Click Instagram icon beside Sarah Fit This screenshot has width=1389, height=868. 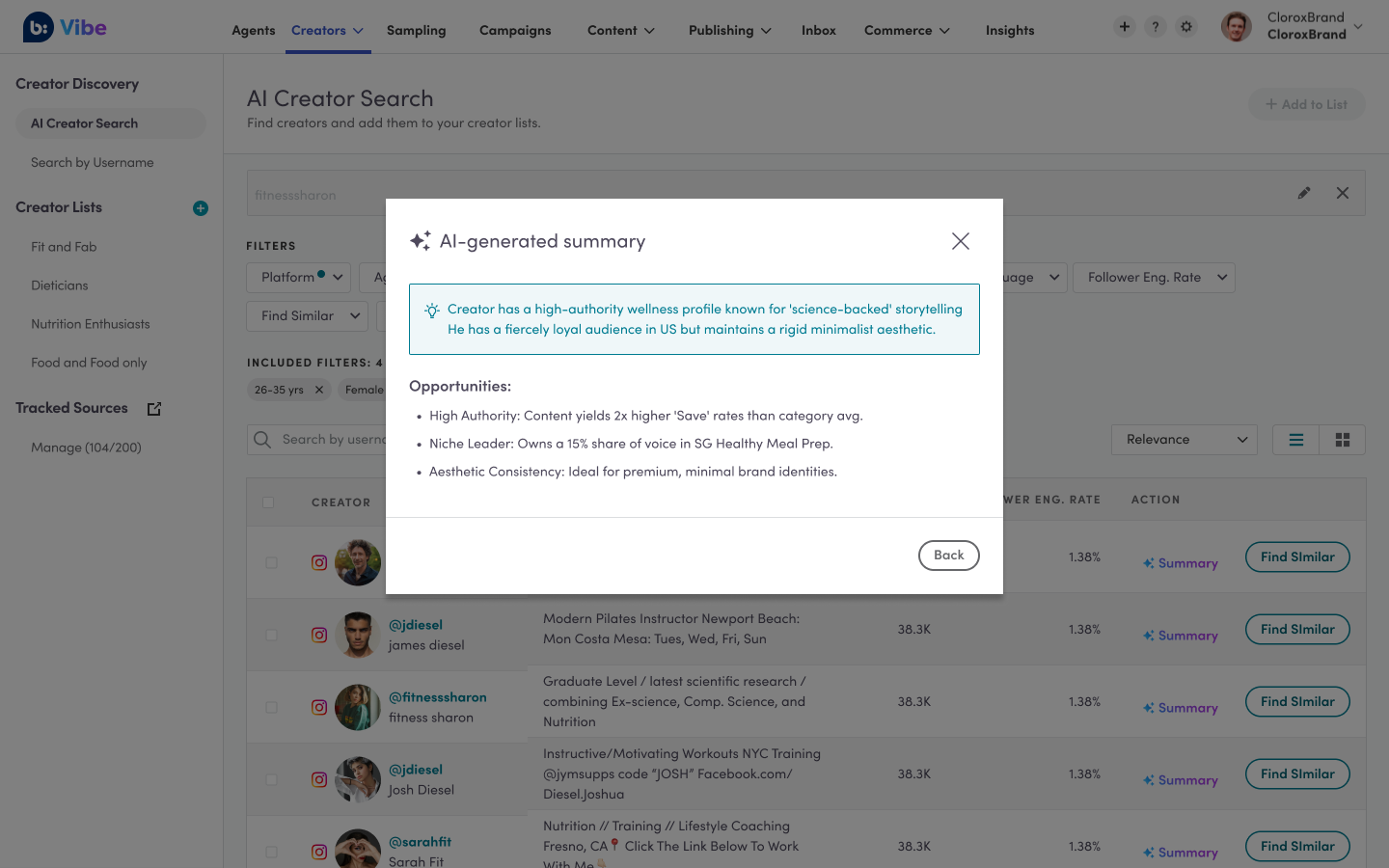[319, 852]
